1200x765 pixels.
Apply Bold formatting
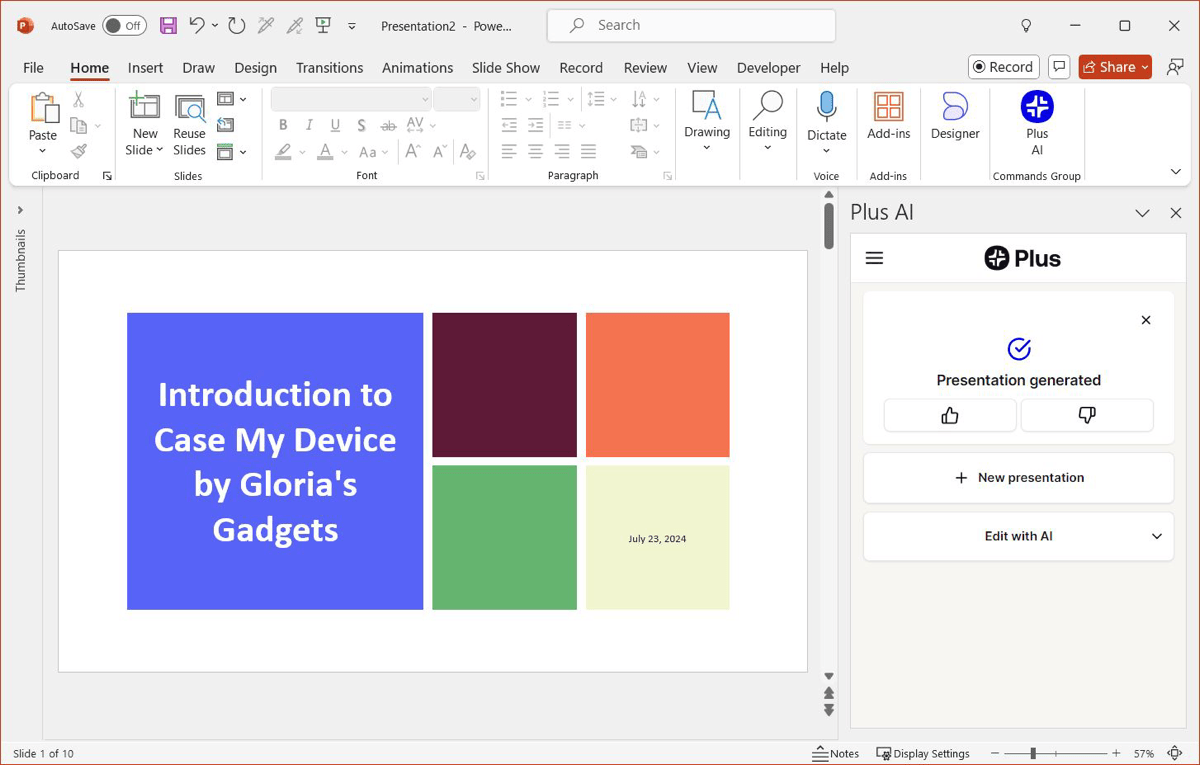(x=283, y=125)
